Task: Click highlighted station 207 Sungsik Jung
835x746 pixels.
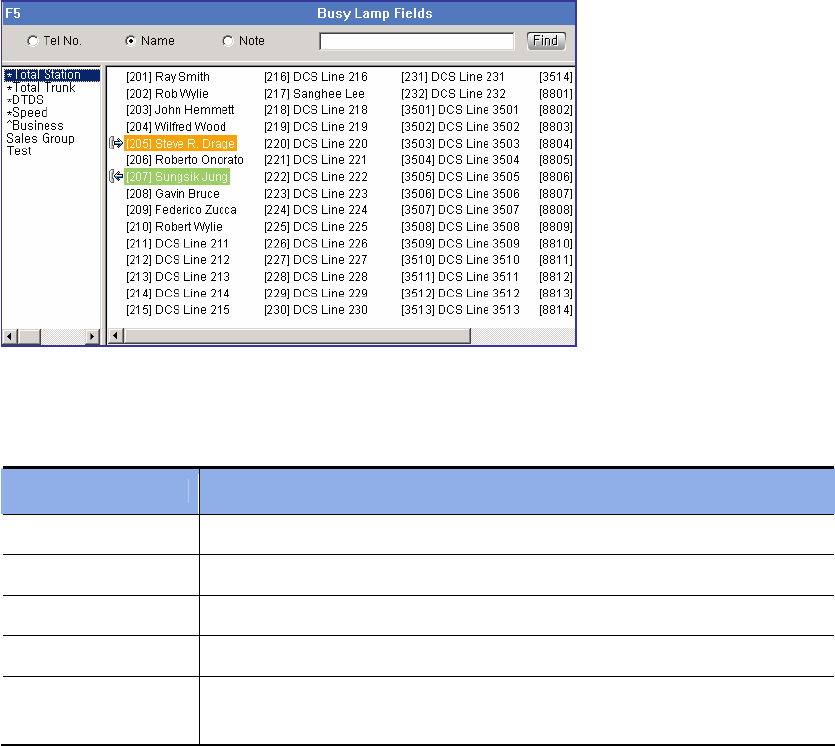Action: [177, 178]
